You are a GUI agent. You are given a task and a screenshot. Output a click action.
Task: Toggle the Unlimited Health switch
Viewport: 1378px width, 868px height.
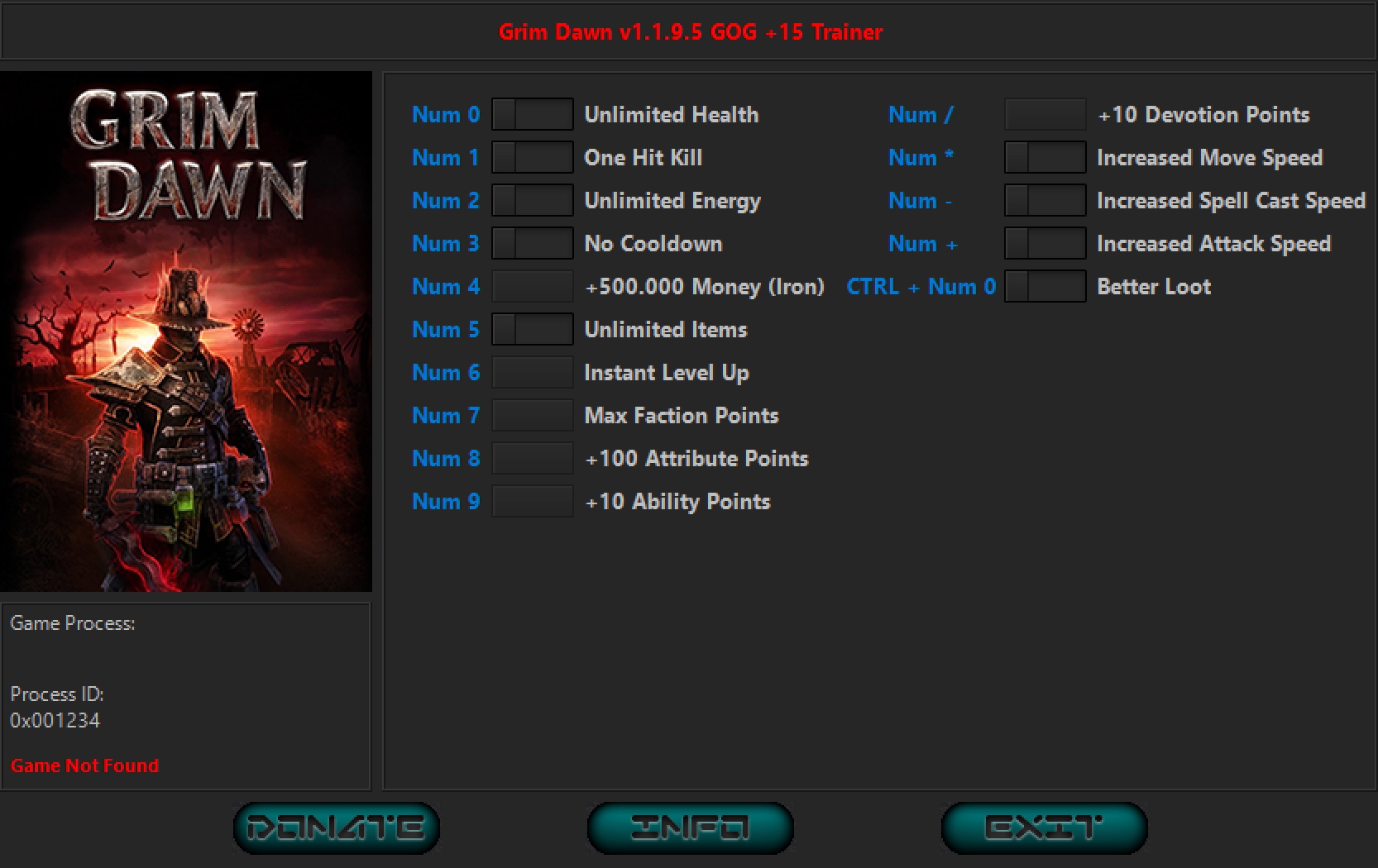[x=533, y=114]
